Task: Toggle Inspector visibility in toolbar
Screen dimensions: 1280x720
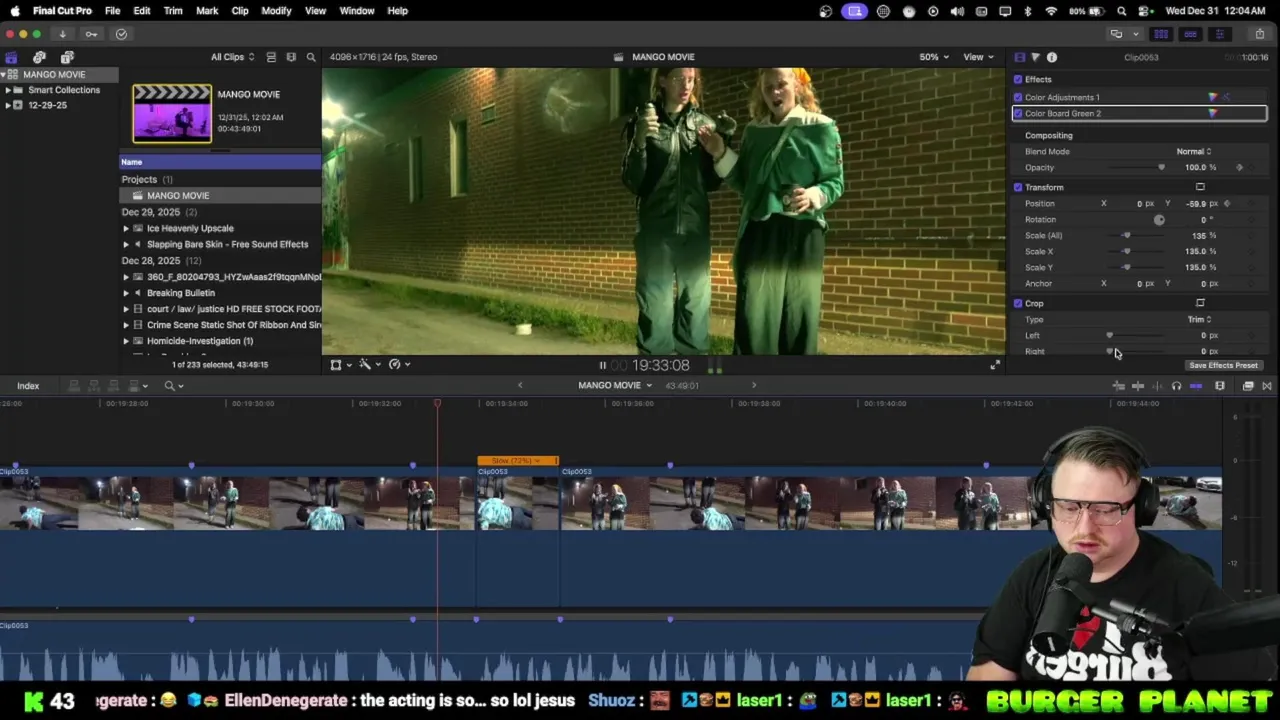Action: pos(1219,34)
